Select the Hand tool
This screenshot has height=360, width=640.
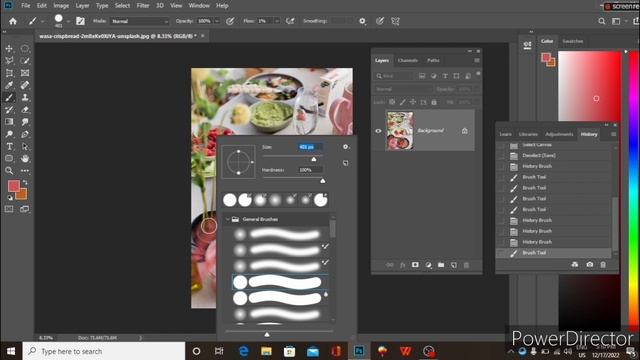pyautogui.click(x=25, y=158)
